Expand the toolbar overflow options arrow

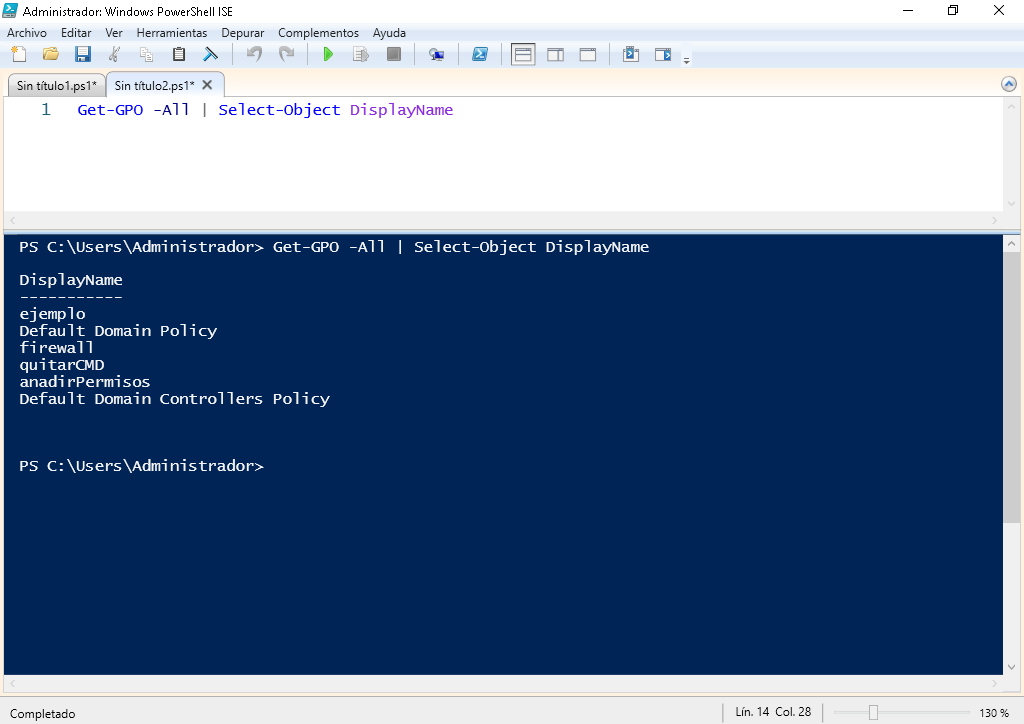point(686,60)
